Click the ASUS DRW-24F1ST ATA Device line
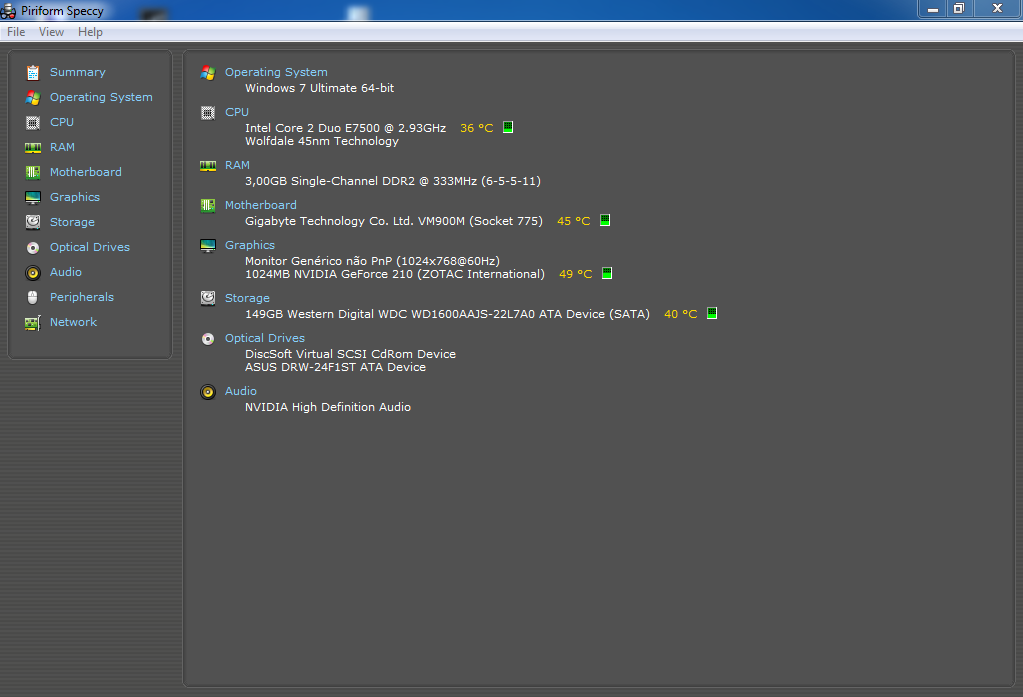 335,367
